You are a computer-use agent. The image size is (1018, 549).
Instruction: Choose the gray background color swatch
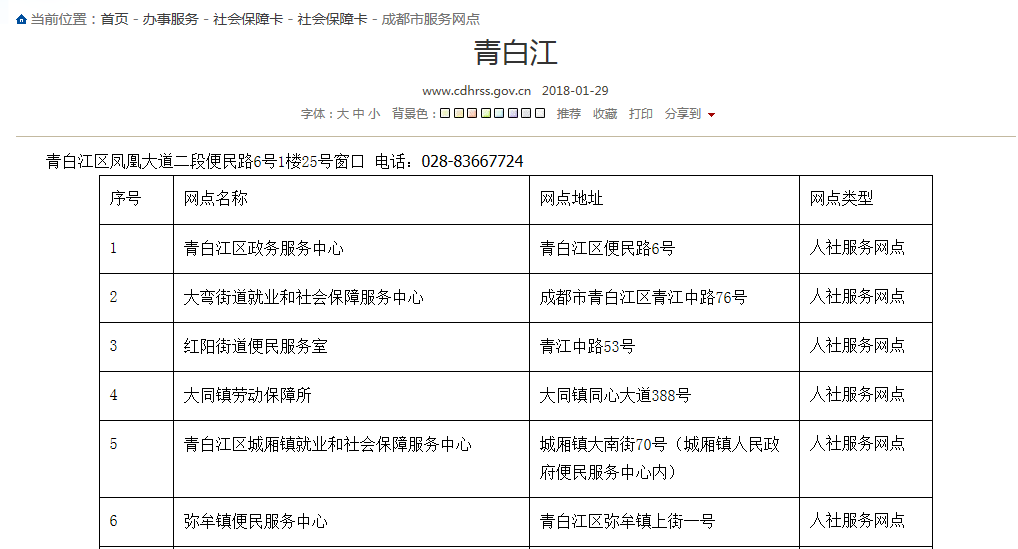point(527,113)
